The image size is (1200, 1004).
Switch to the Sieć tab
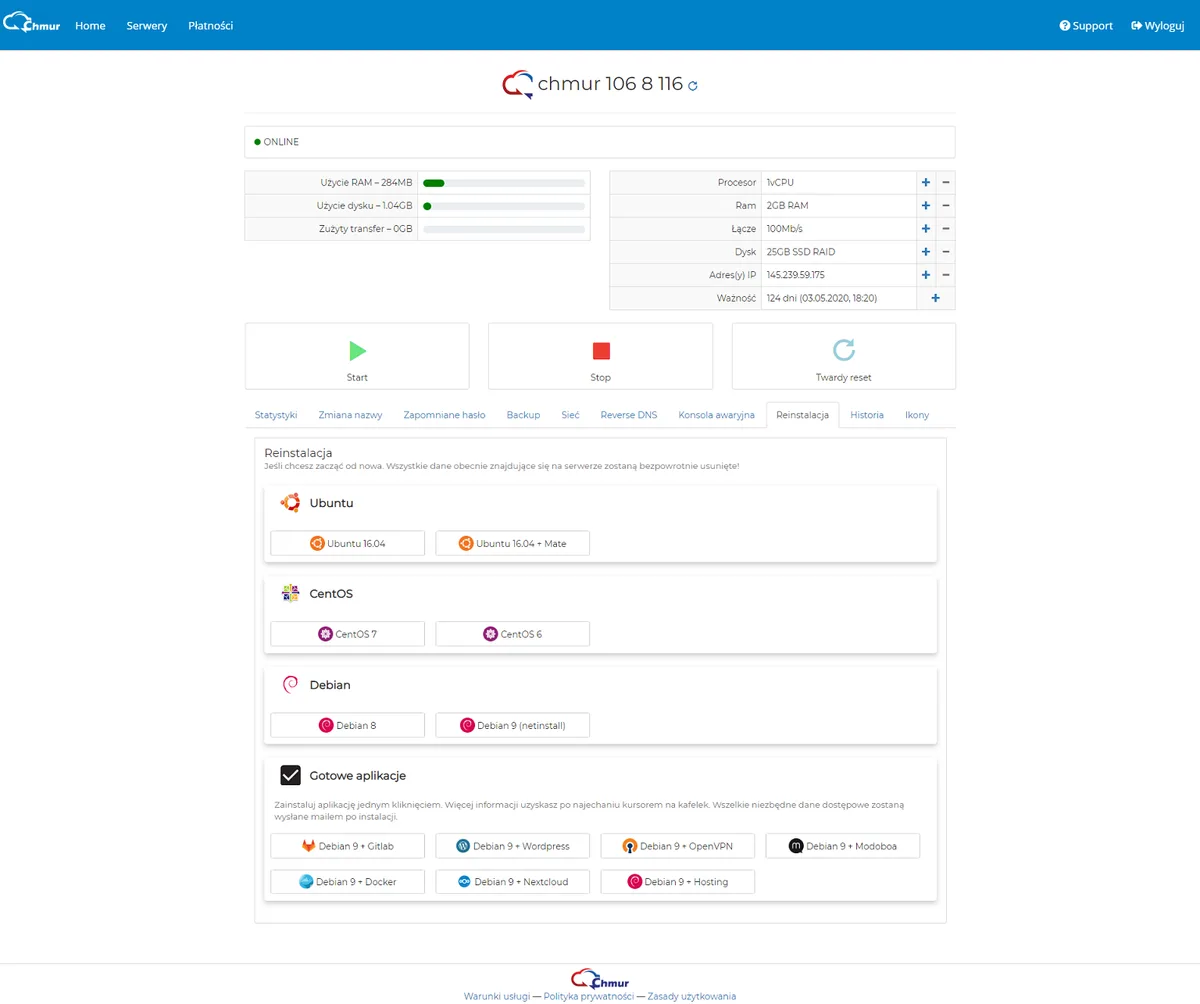tap(570, 415)
